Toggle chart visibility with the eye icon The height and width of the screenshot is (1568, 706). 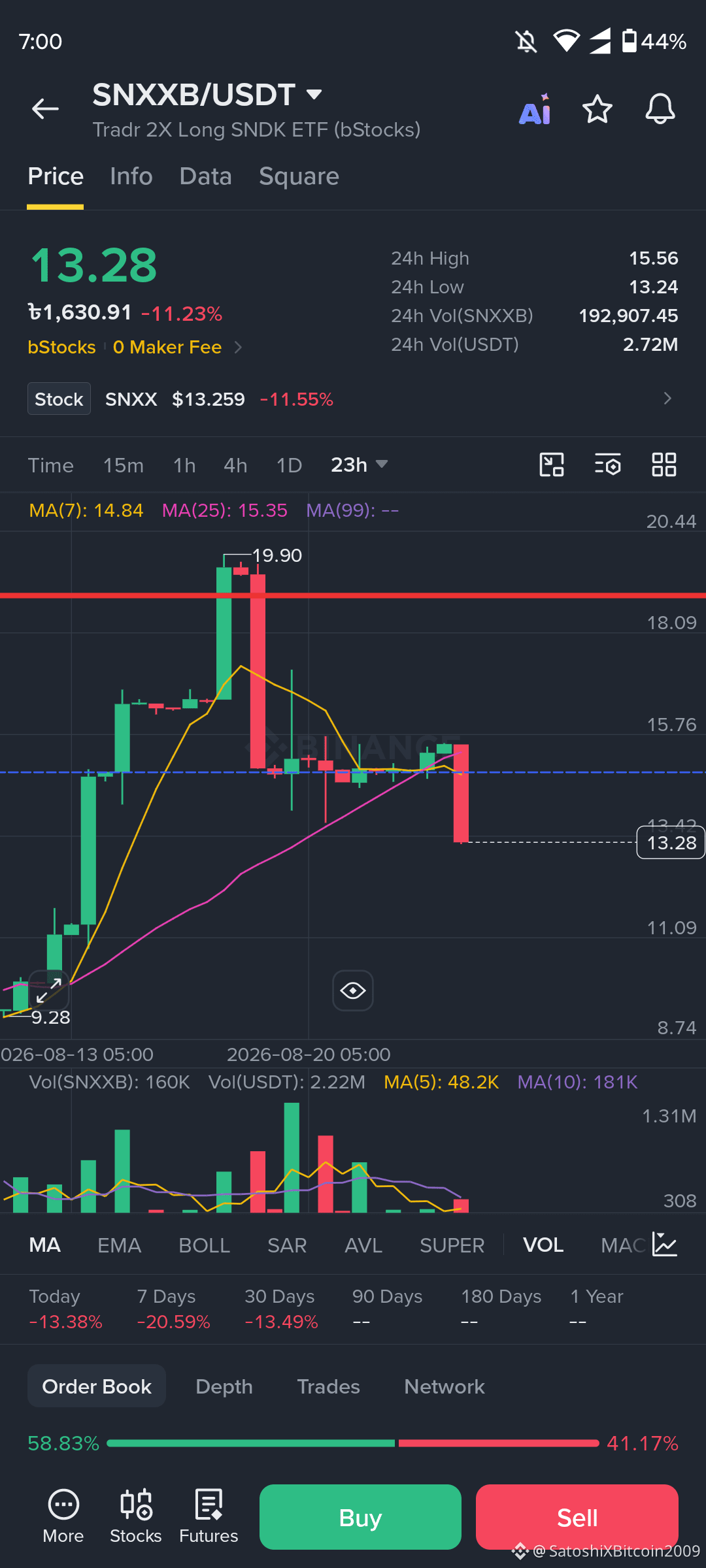[353, 990]
